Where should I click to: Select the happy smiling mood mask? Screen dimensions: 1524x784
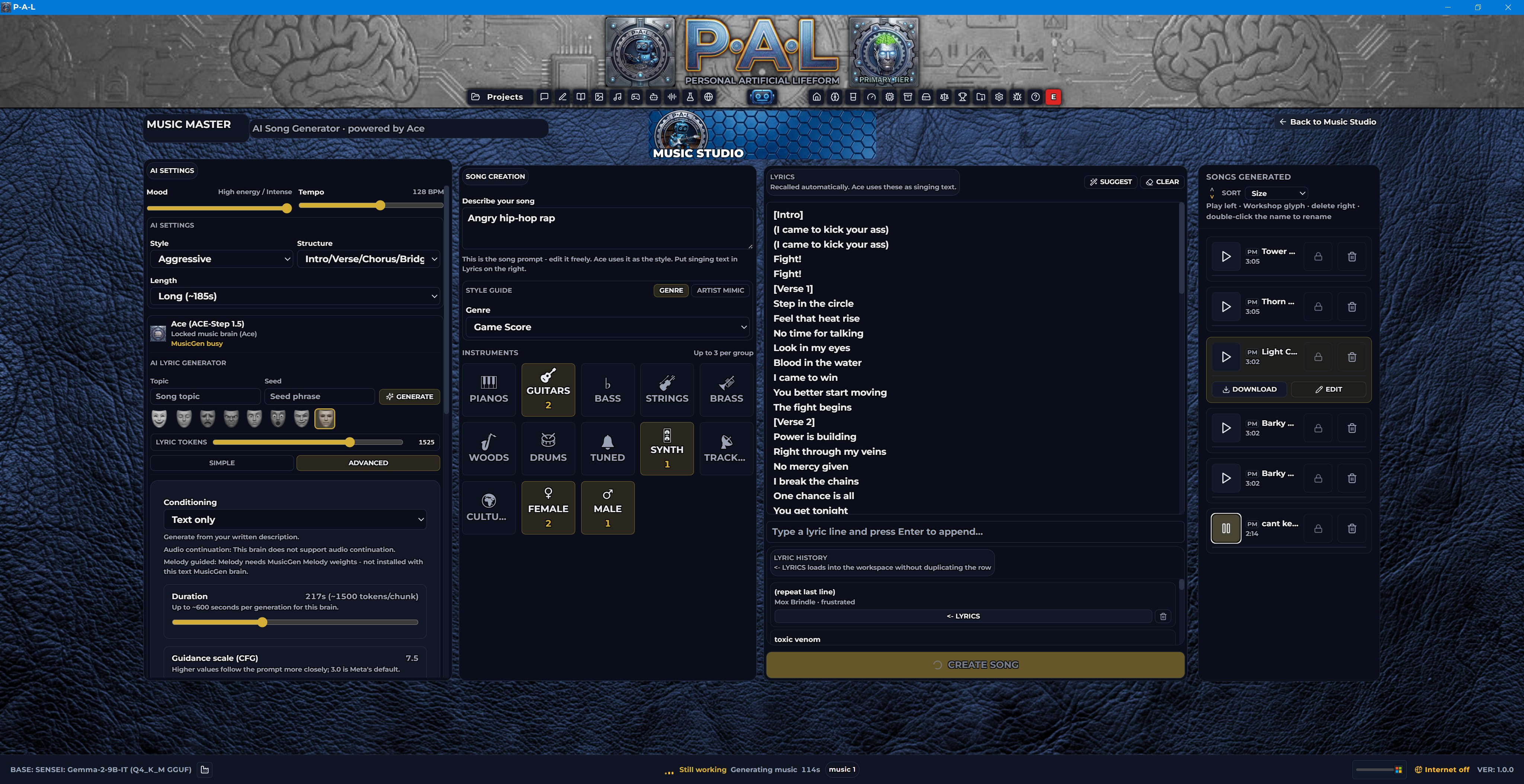pyautogui.click(x=159, y=419)
